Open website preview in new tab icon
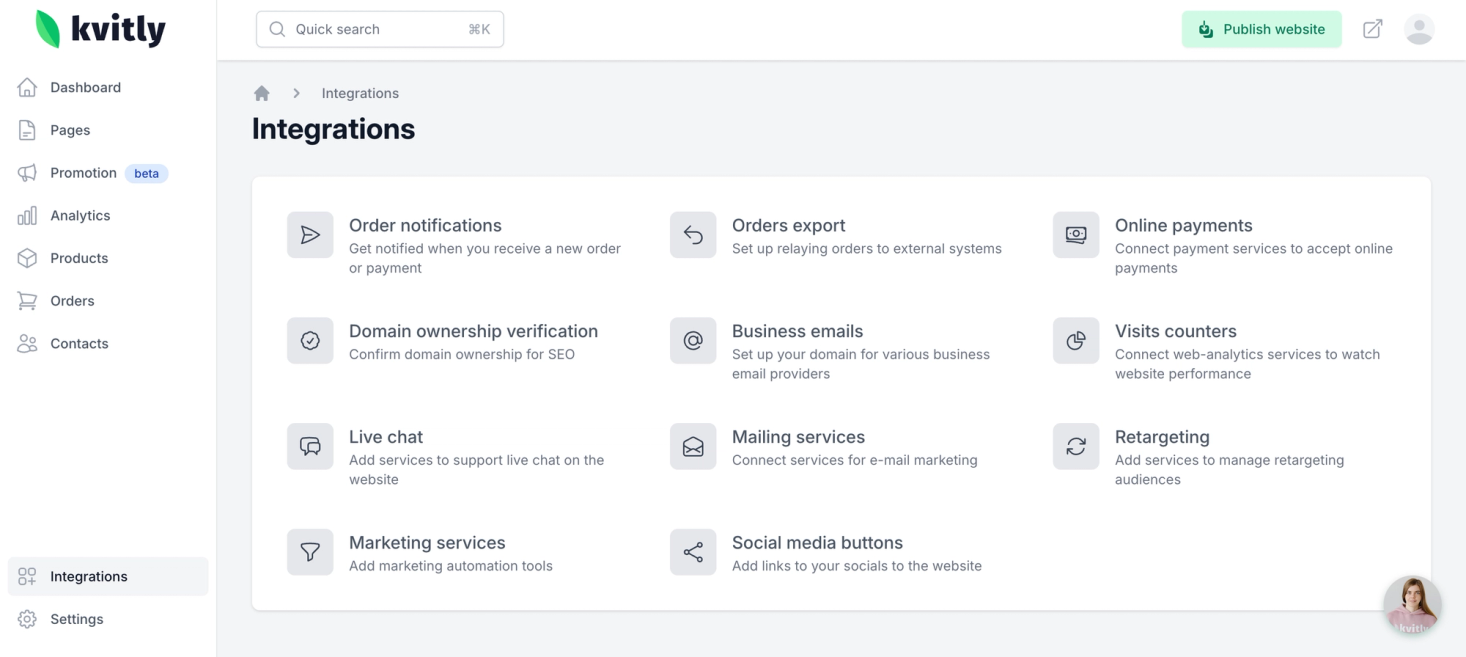1466x657 pixels. [1373, 29]
